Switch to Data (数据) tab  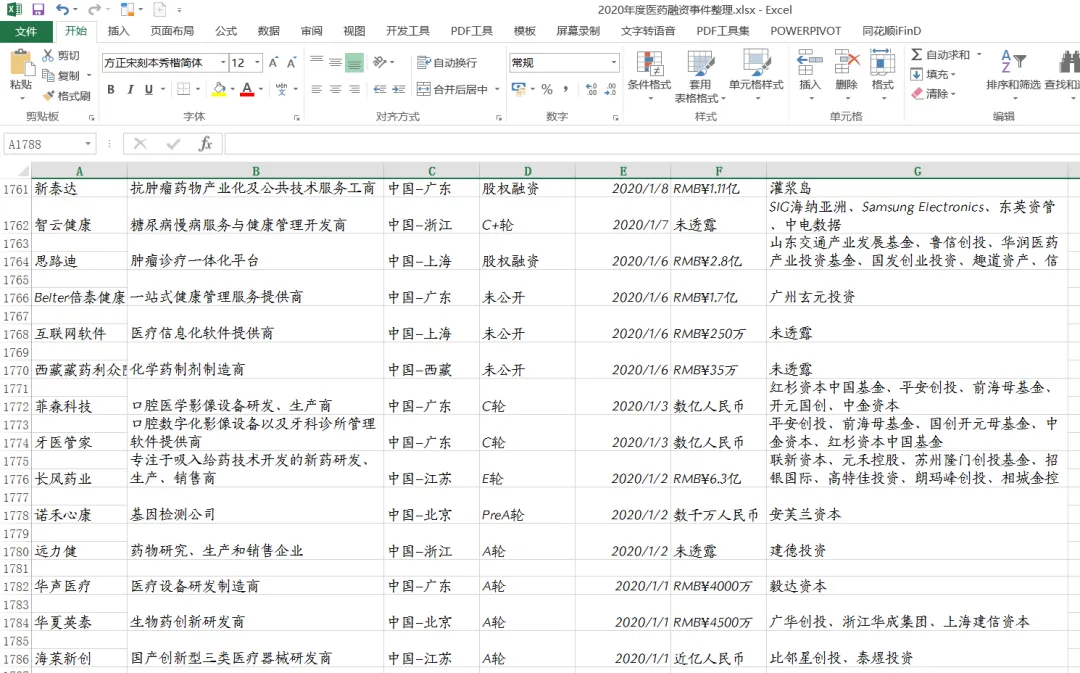click(269, 31)
